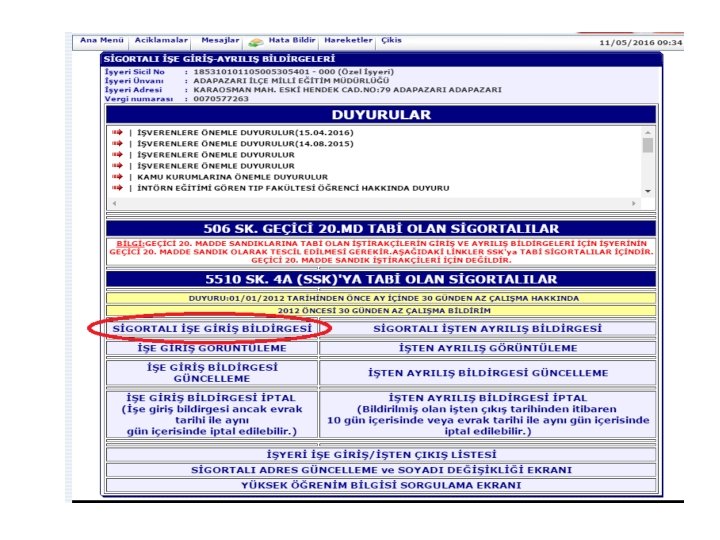
Task: Open the Mesajlar menu
Action: (x=220, y=40)
